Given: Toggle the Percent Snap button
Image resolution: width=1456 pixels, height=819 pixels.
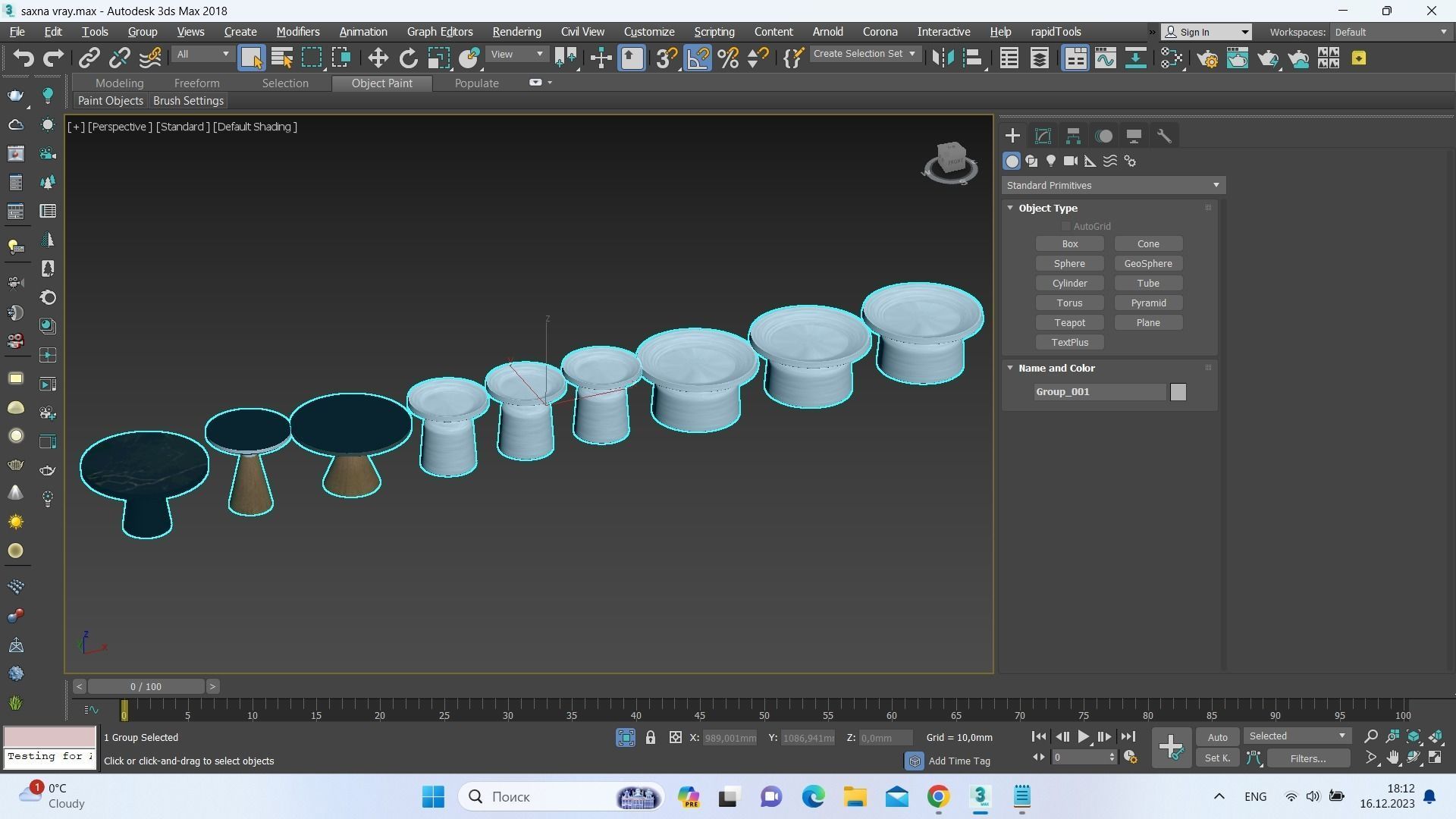Looking at the screenshot, I should click(728, 58).
